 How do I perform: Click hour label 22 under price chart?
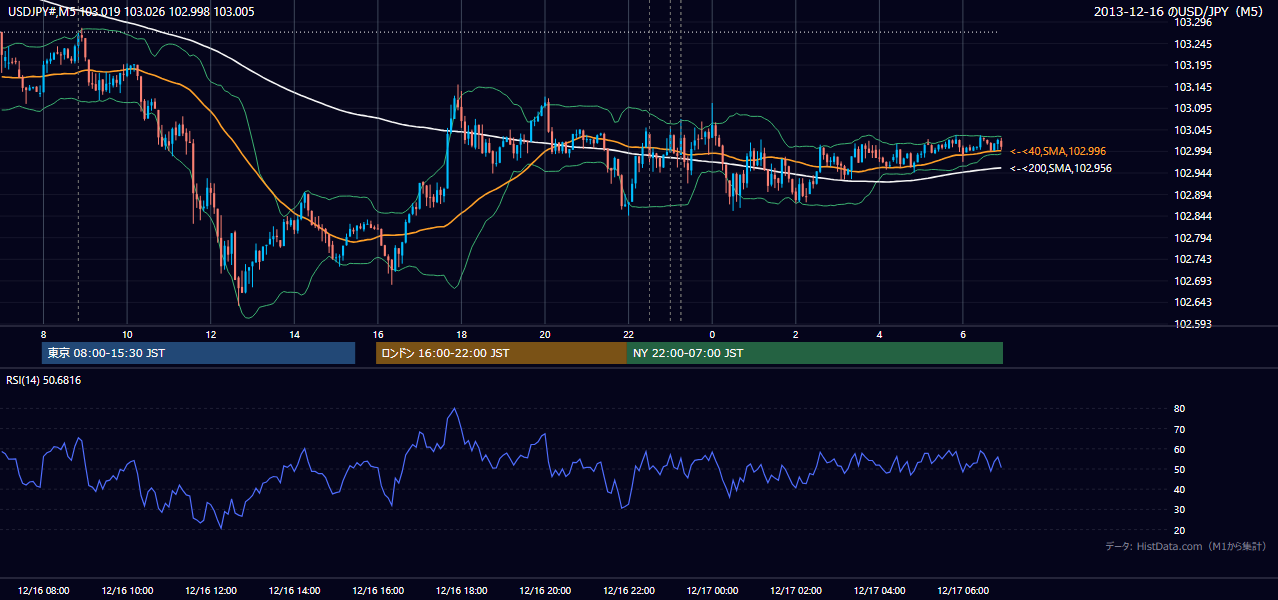(629, 334)
